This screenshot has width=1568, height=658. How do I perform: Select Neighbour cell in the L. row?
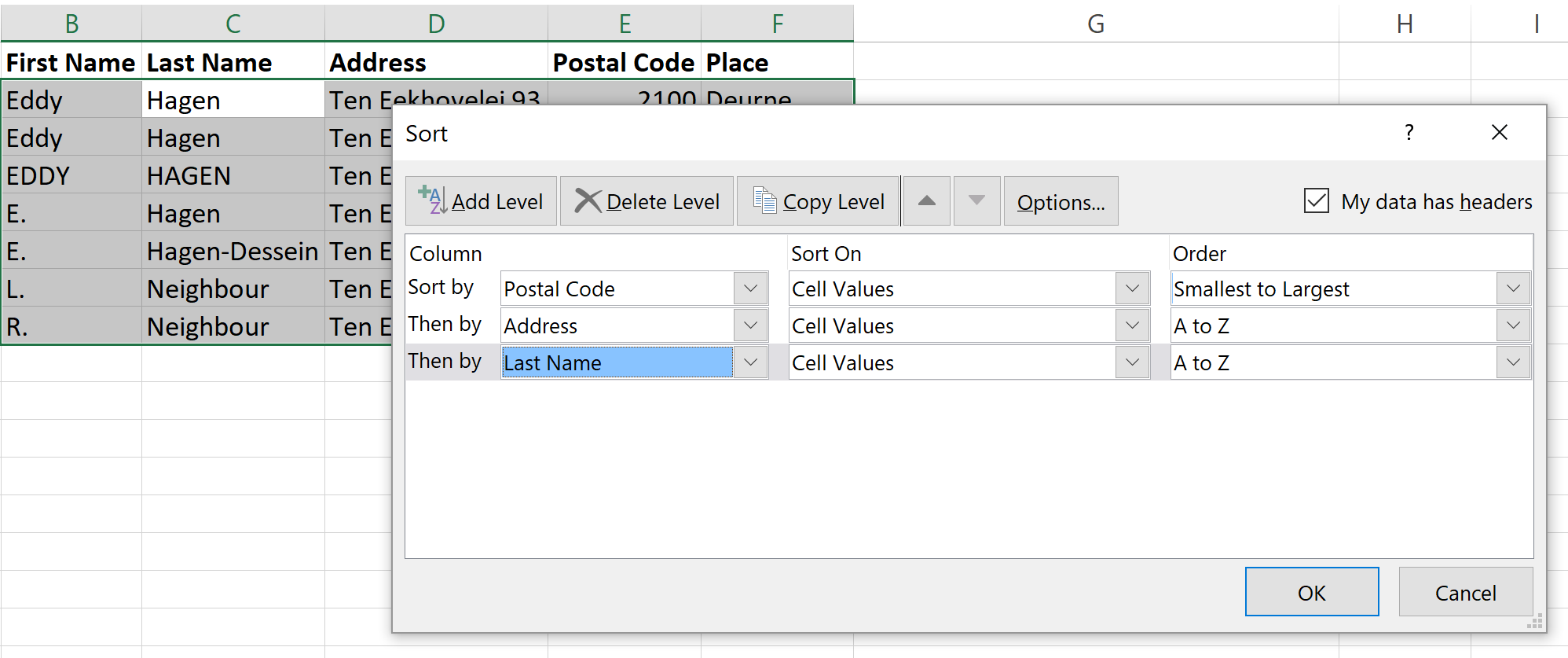click(233, 288)
